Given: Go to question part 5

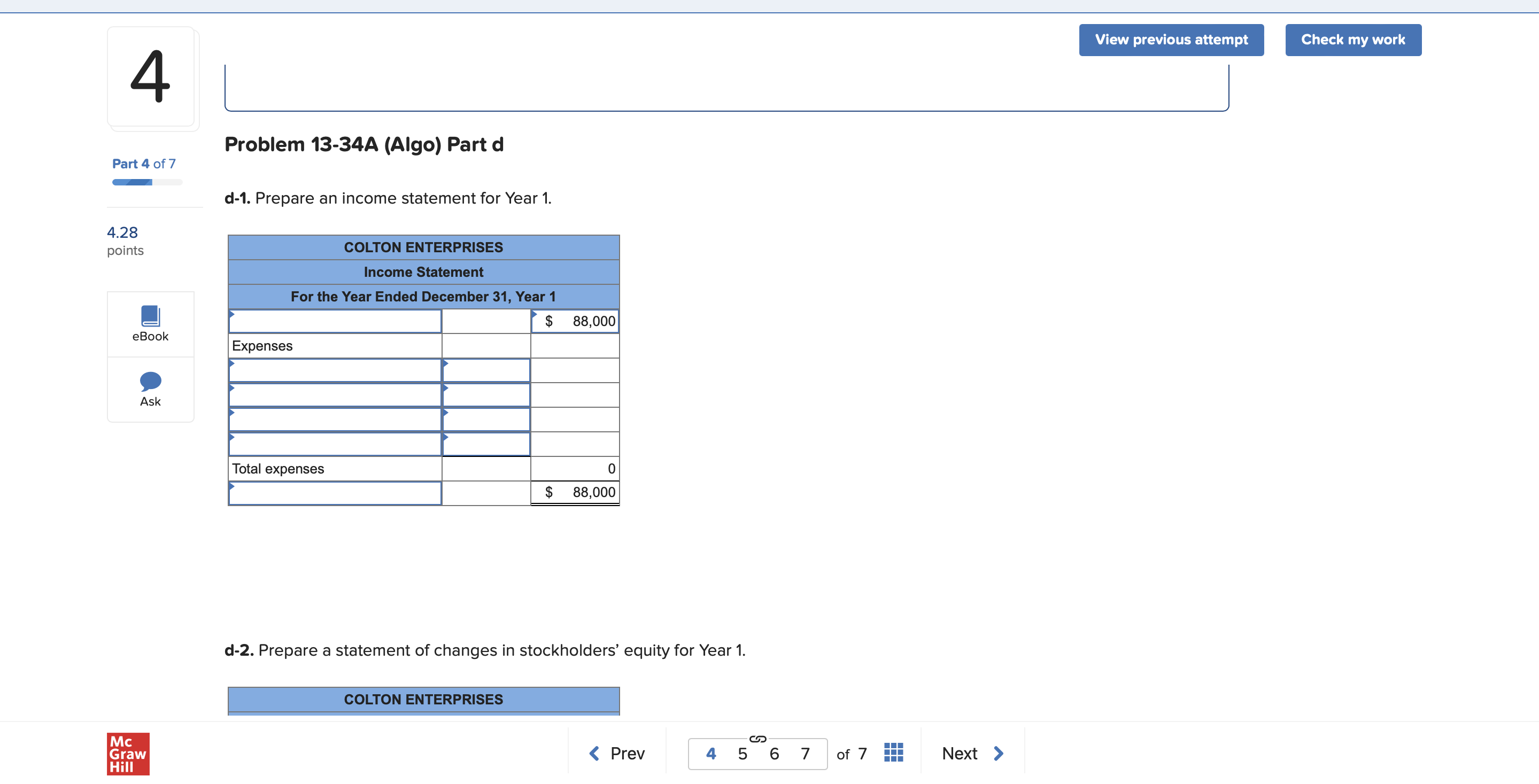Looking at the screenshot, I should click(x=742, y=754).
